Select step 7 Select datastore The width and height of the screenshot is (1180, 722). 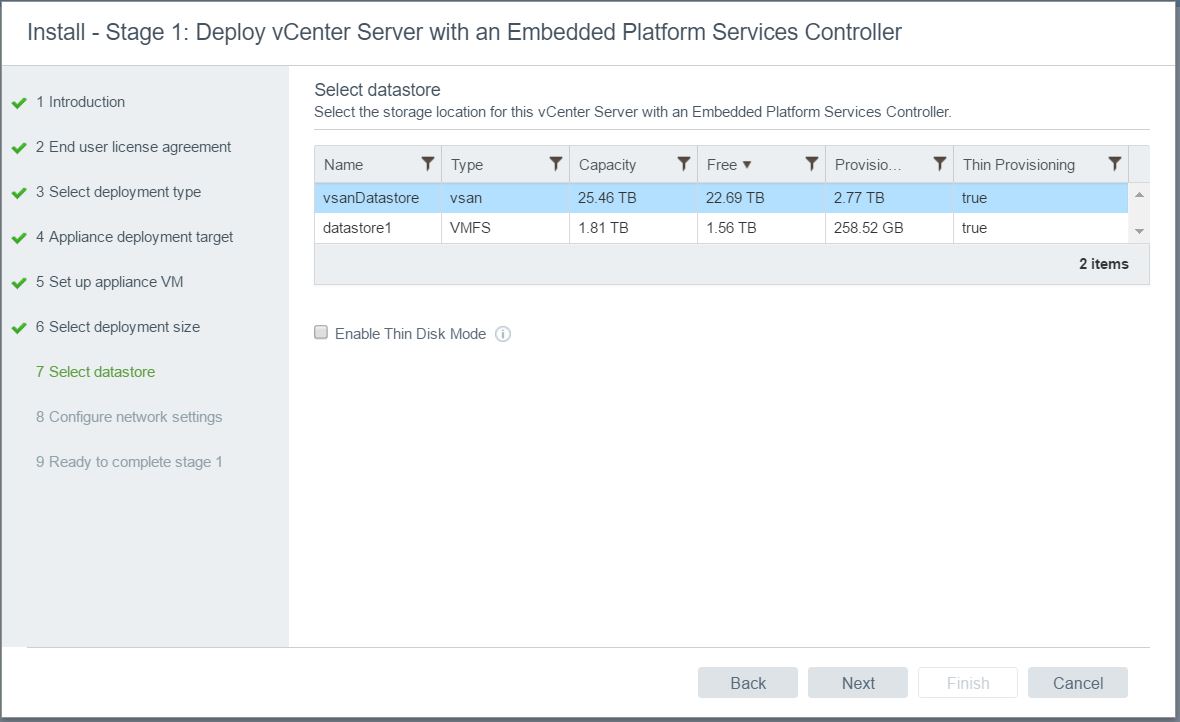(x=95, y=372)
